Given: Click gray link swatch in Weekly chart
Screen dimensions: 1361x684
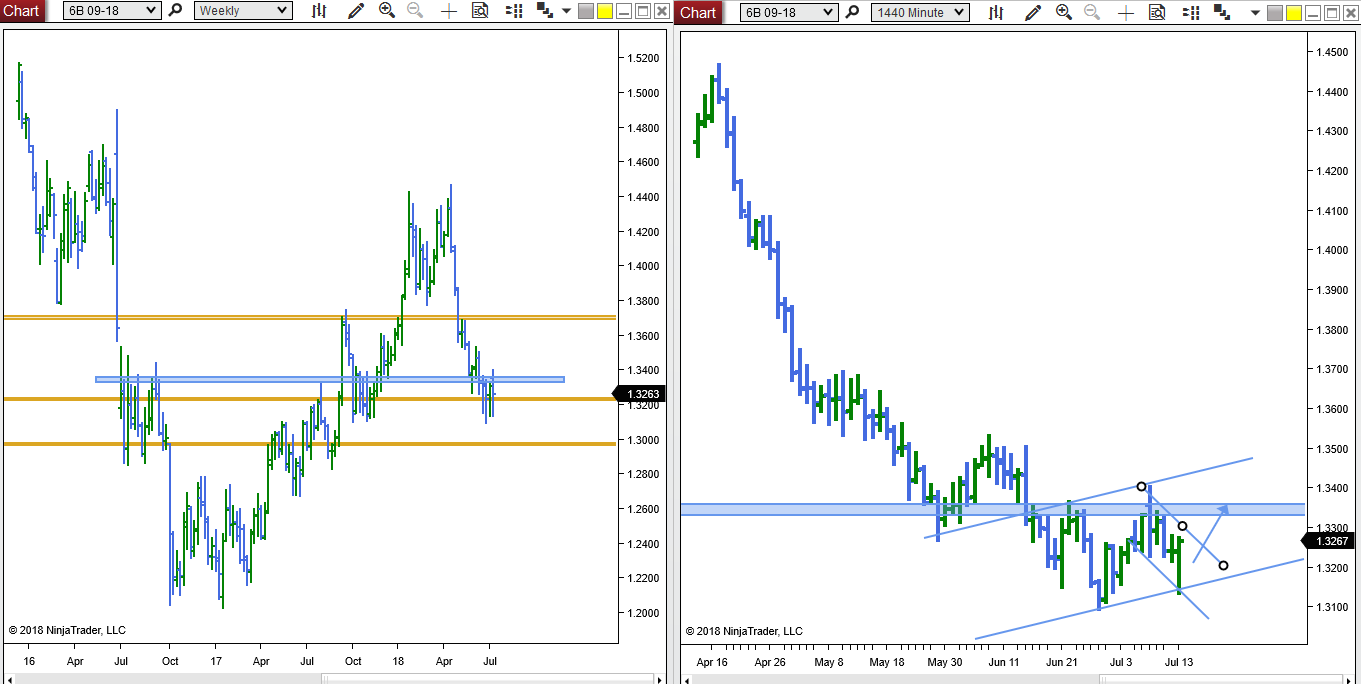Looking at the screenshot, I should (x=586, y=11).
